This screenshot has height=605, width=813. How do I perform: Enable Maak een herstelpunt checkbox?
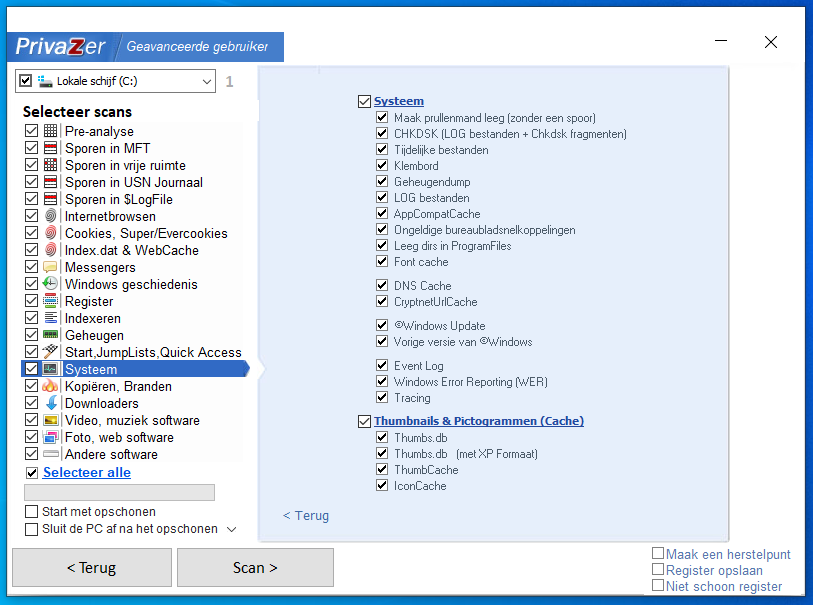(x=658, y=553)
